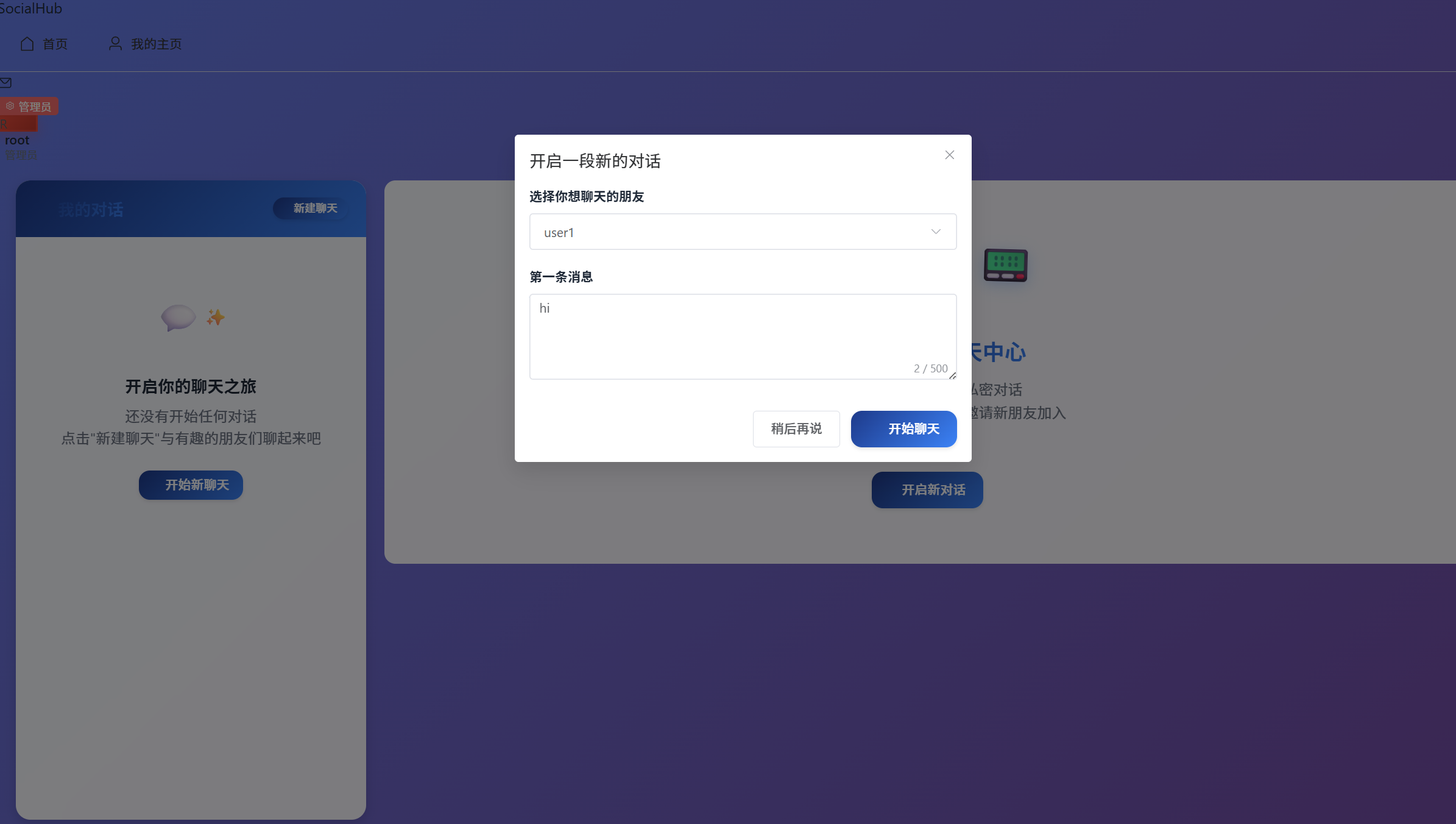This screenshot has width=1456, height=824.
Task: Click the 管理员 admin badge
Action: (29, 107)
